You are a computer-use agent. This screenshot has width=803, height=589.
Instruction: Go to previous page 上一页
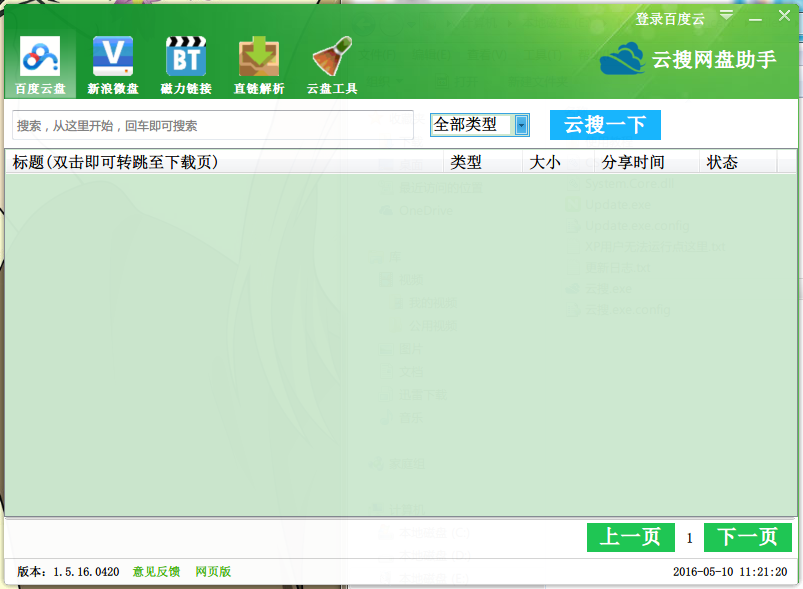630,537
